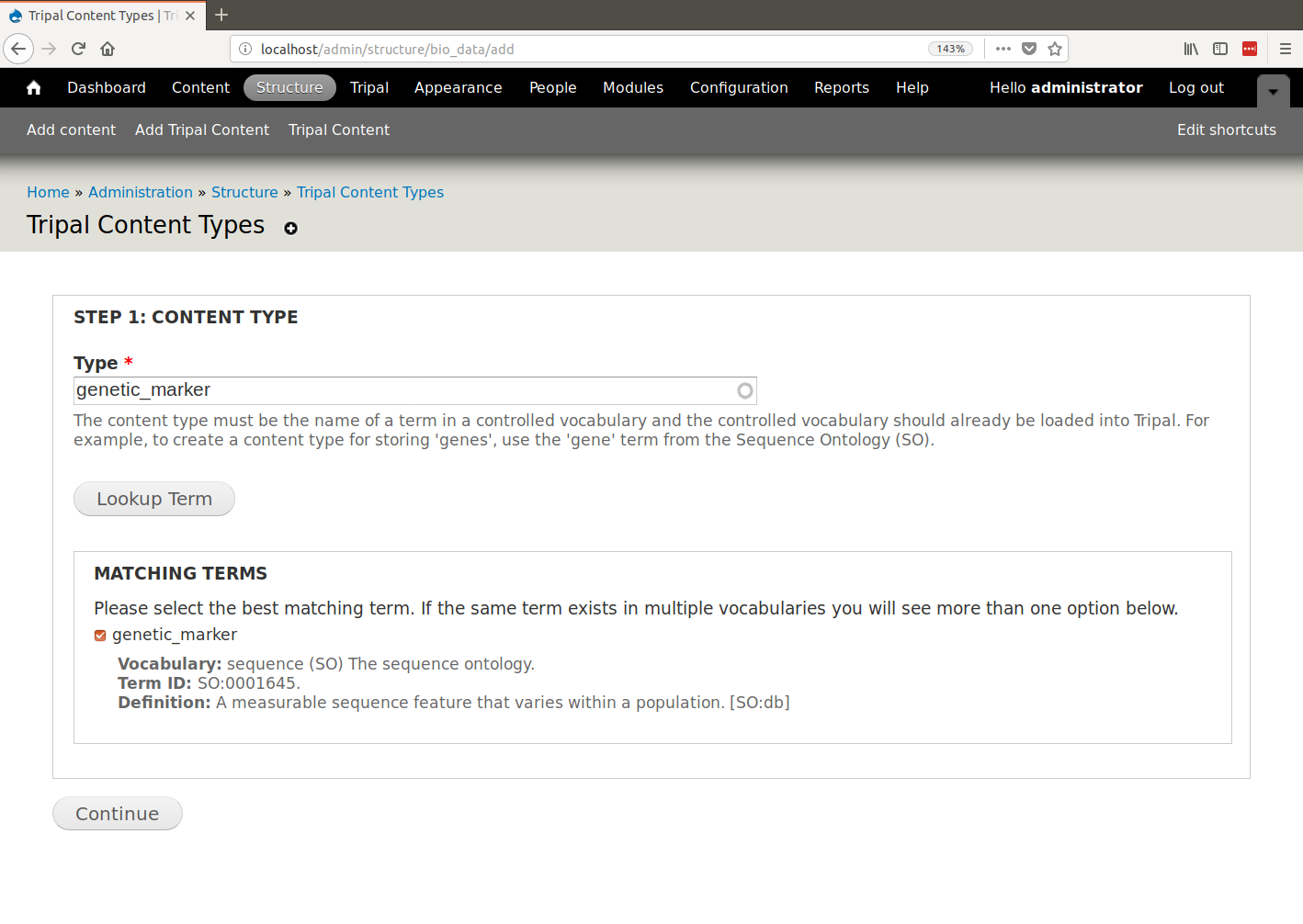Open a new browser tab with plus
The width and height of the screenshot is (1303, 924).
click(221, 15)
